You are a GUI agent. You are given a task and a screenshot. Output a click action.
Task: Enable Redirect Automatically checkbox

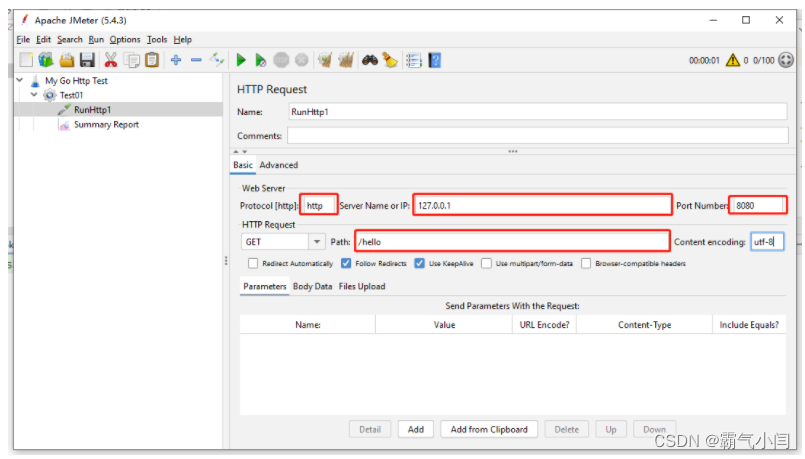(x=253, y=263)
